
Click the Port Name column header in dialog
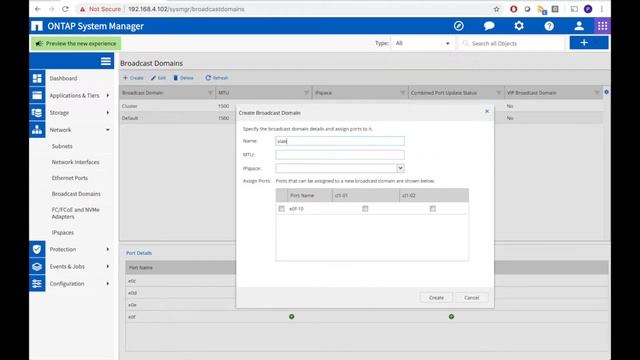(x=310, y=196)
